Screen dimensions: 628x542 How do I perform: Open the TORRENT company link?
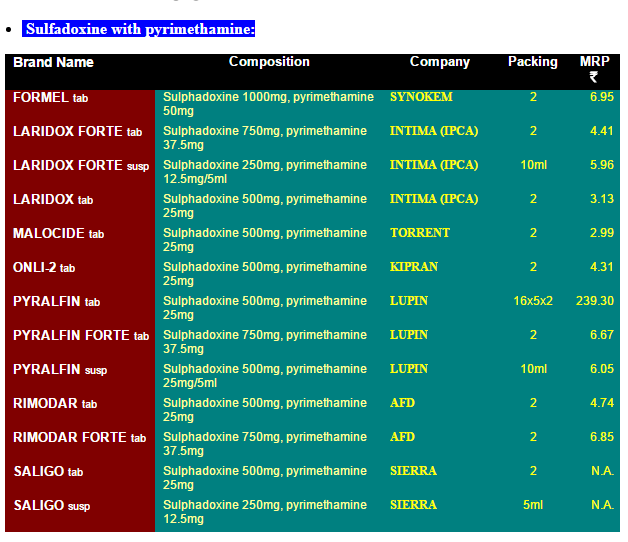420,233
